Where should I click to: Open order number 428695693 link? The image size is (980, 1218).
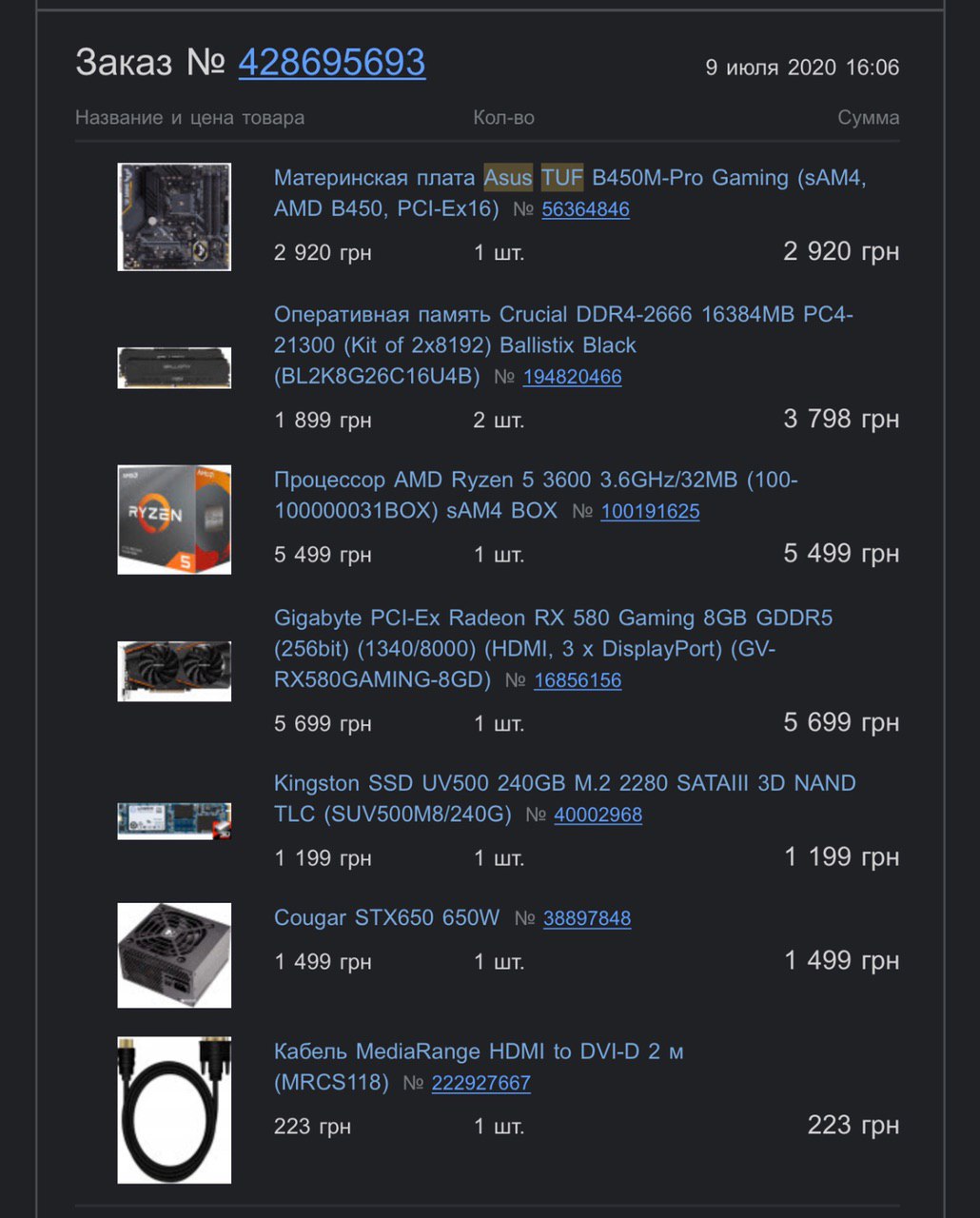click(x=331, y=63)
